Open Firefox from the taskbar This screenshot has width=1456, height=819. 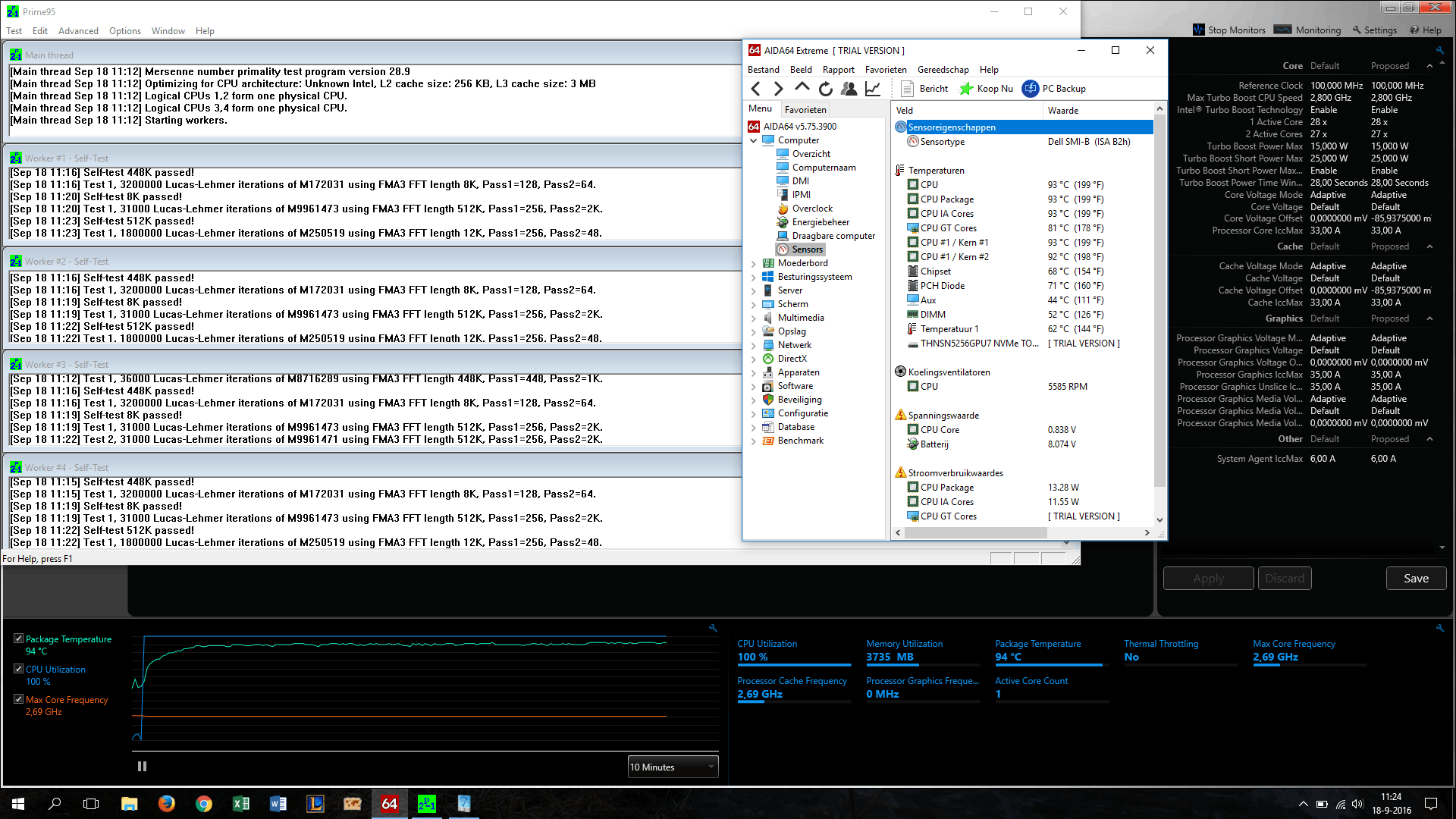pyautogui.click(x=166, y=804)
